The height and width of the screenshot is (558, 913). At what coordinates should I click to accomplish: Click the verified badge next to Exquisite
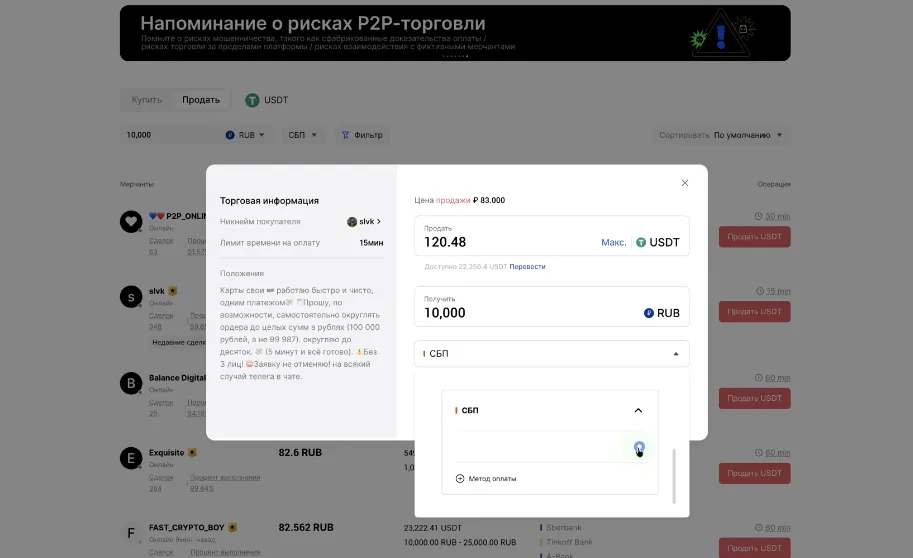click(192, 453)
